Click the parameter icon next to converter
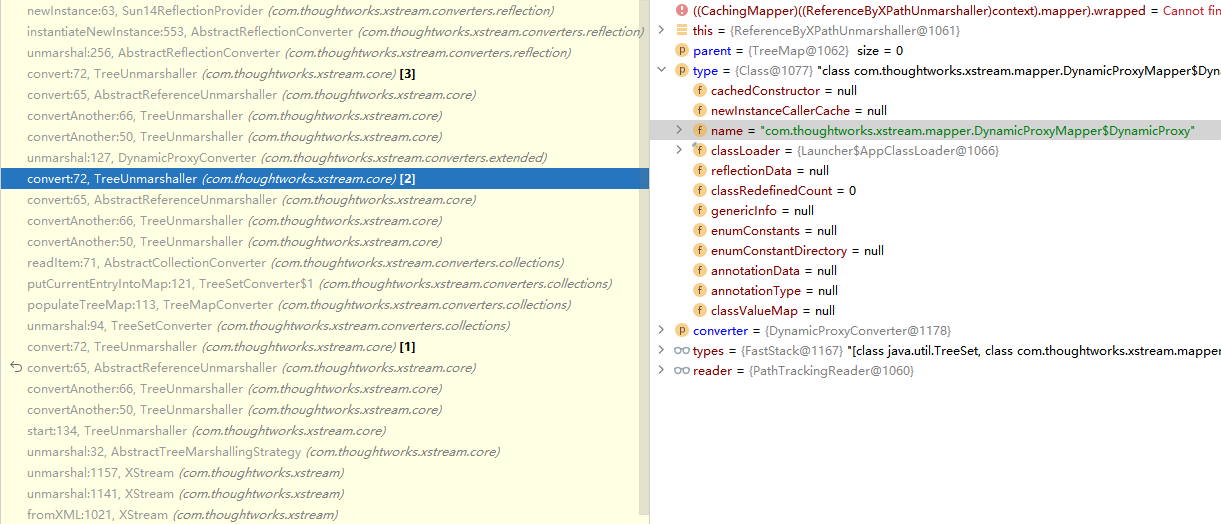 tap(682, 330)
